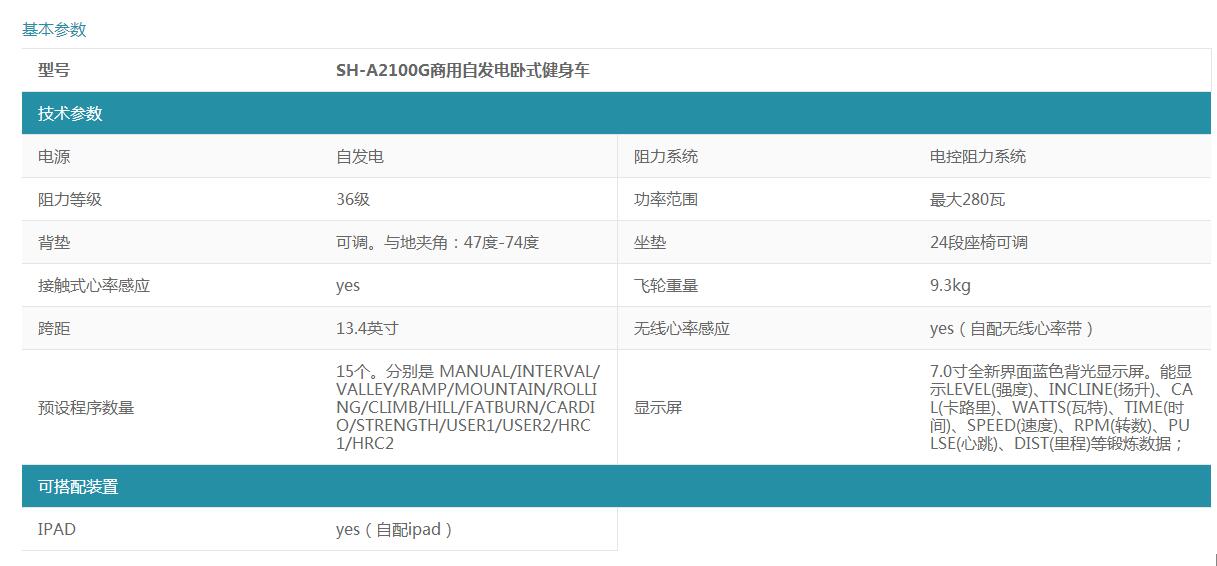Viewport: 1217px width, 566px height.
Task: Select the 24段座椅可调 seat value
Action: click(978, 242)
